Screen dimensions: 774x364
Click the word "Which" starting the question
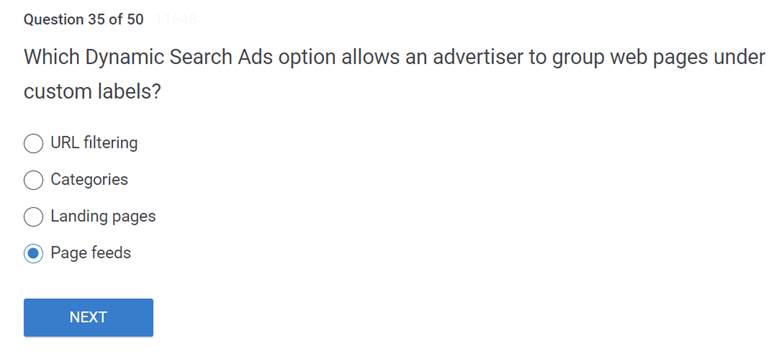click(x=52, y=57)
